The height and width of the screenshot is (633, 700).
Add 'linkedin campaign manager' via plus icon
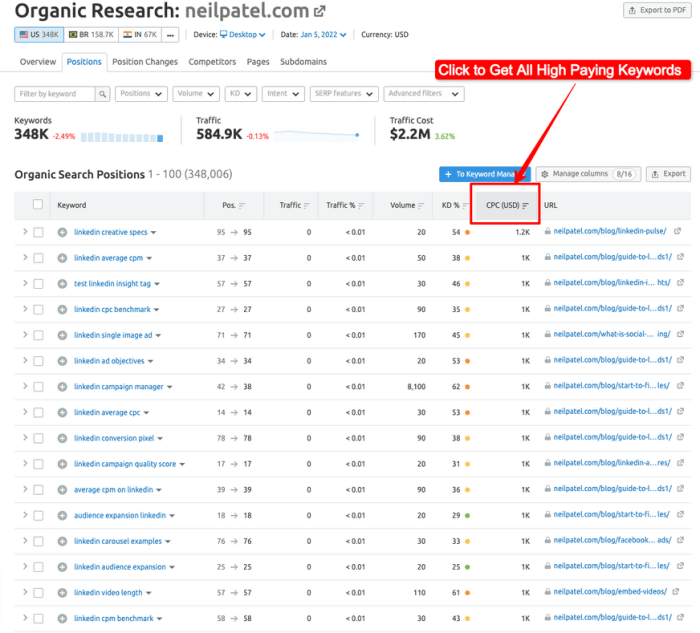[x=62, y=387]
